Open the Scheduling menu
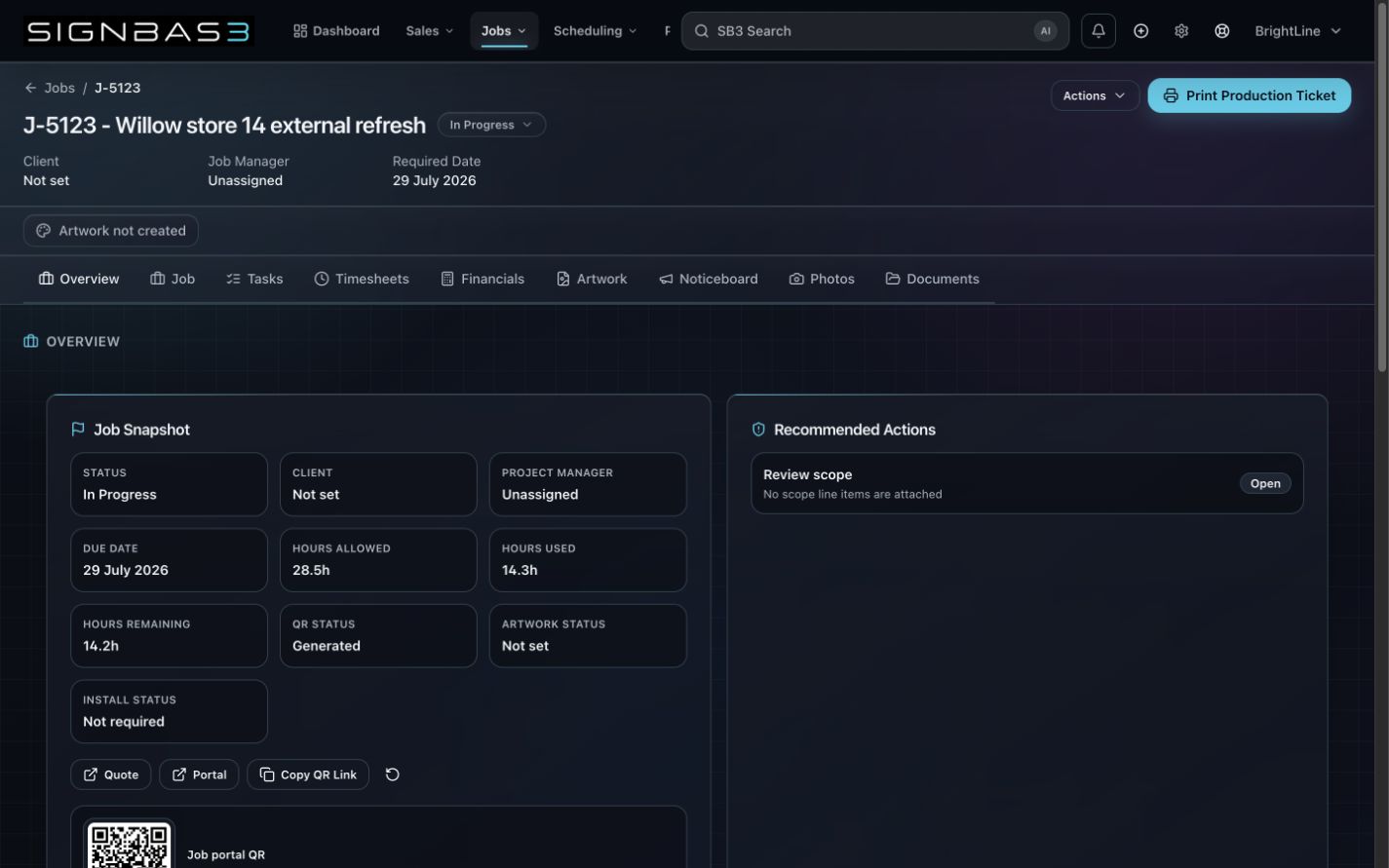Viewport: 1389px width, 868px height. coord(595,31)
